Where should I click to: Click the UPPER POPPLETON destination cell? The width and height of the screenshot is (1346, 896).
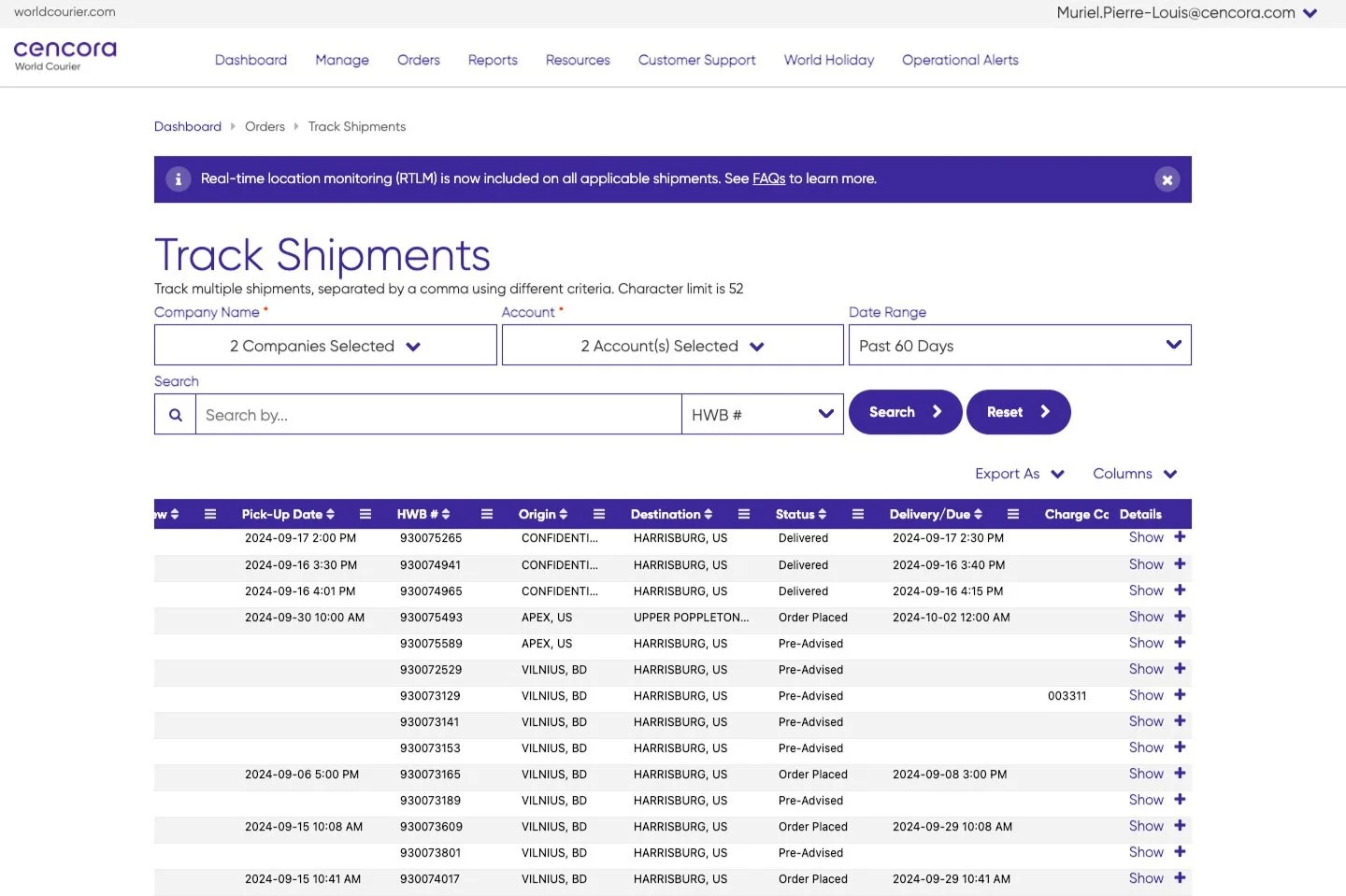(x=691, y=618)
